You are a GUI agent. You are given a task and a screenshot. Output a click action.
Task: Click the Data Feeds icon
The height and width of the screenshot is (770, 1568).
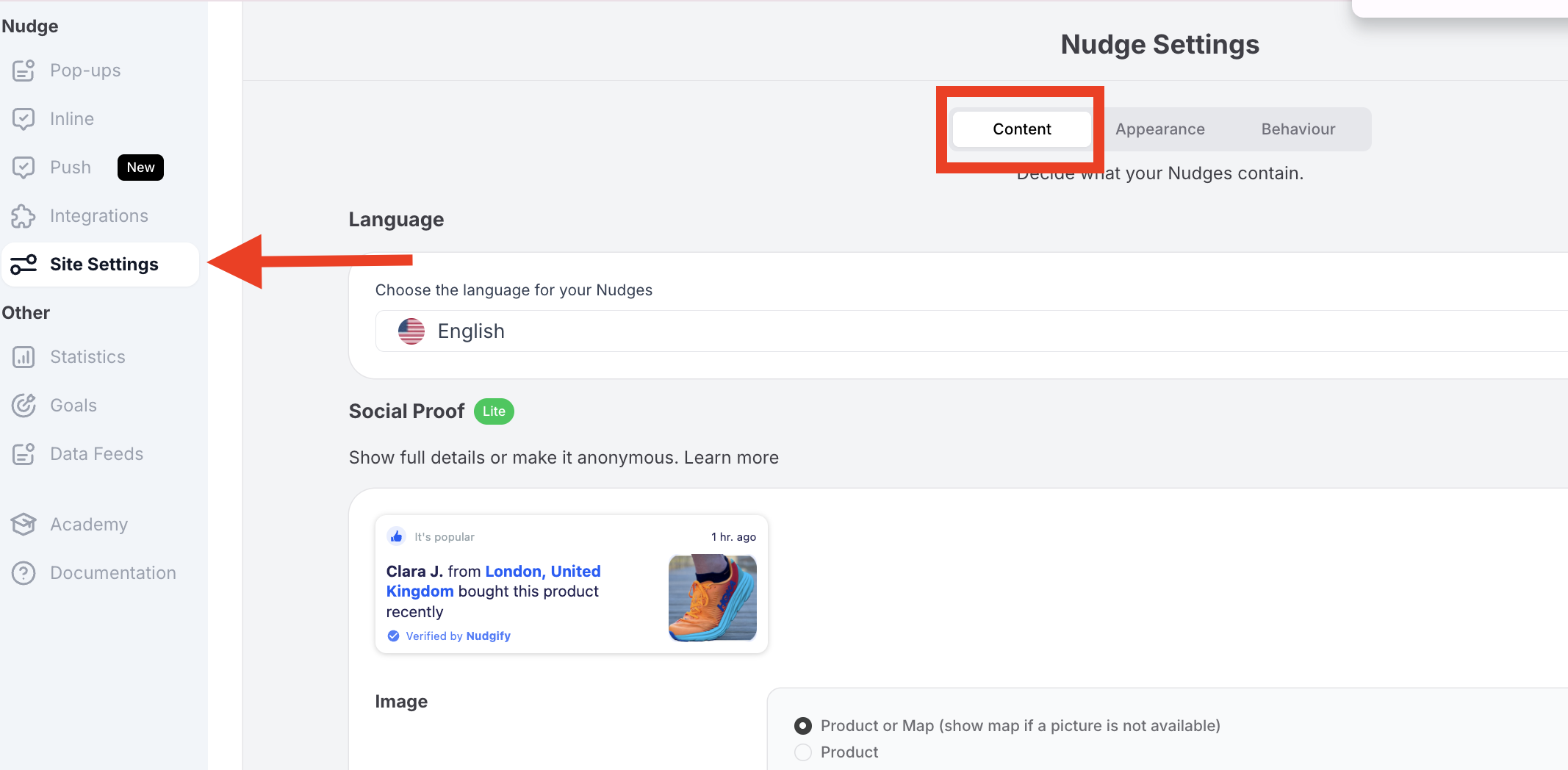(x=24, y=454)
